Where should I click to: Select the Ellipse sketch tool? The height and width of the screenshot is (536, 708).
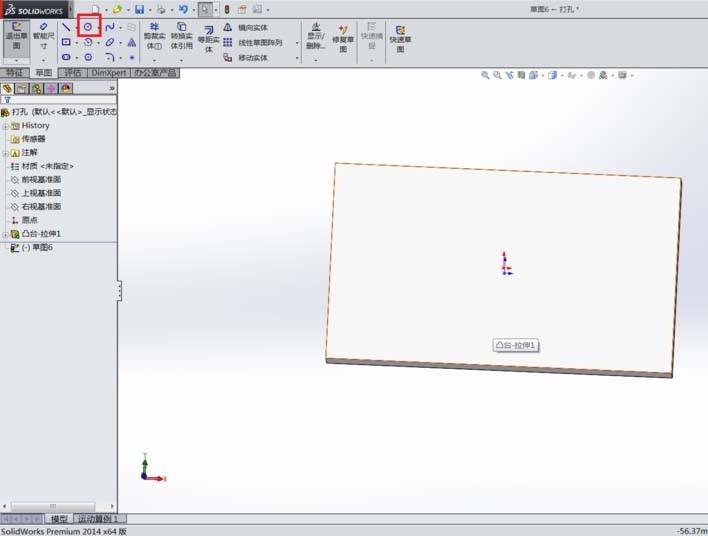click(110, 42)
